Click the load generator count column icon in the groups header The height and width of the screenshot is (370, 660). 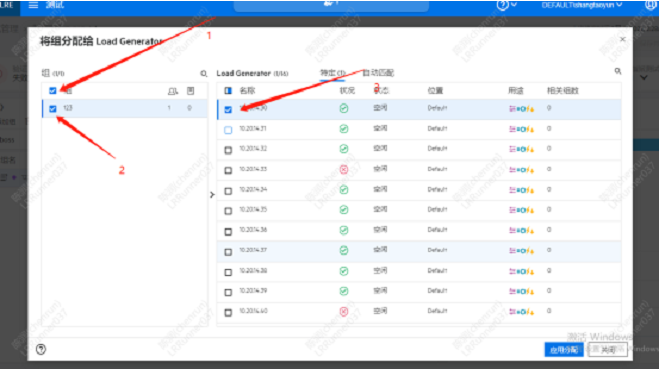tap(191, 91)
